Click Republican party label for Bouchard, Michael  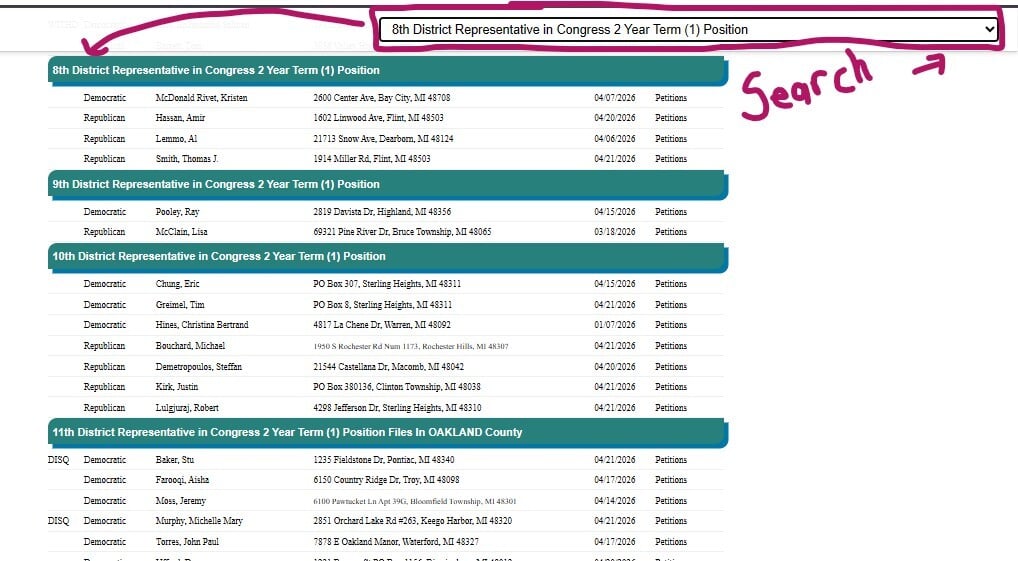tap(104, 345)
